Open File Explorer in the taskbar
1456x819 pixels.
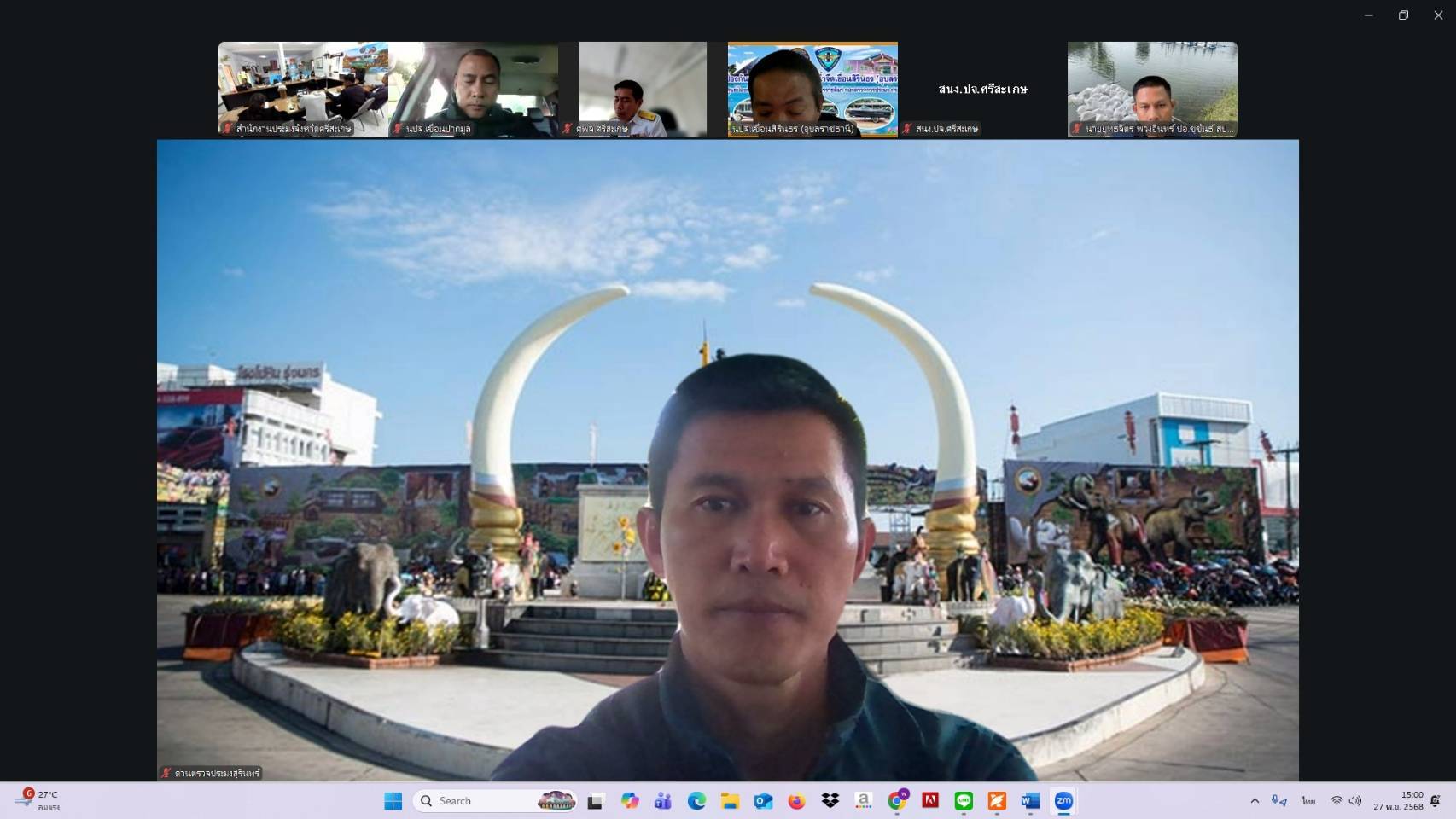click(730, 801)
